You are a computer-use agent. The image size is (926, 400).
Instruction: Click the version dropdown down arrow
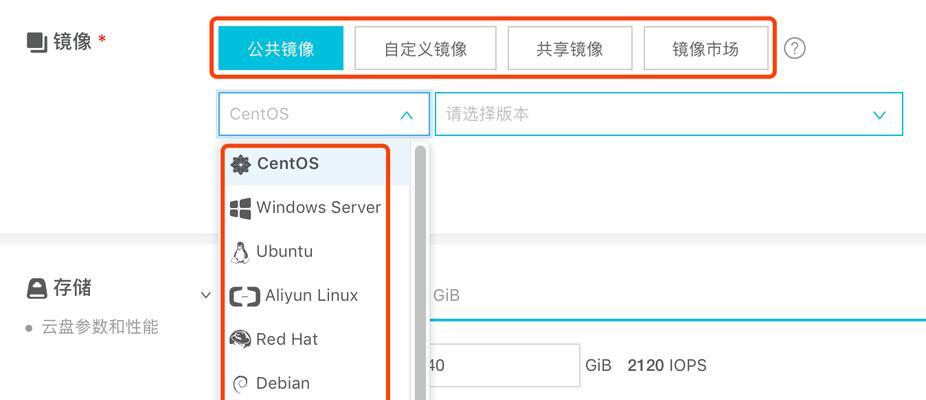point(879,115)
